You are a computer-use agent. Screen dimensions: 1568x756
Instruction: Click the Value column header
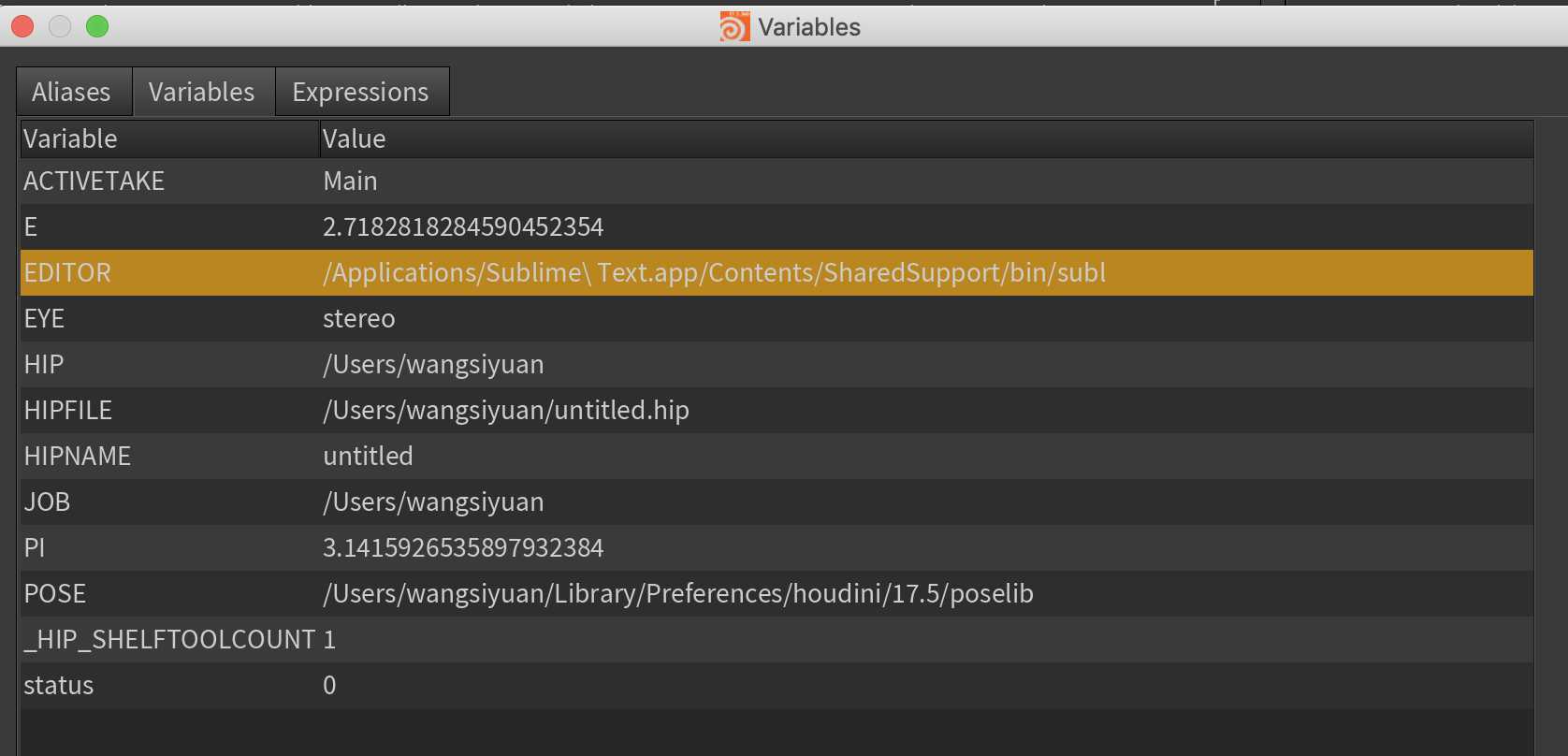pos(926,138)
